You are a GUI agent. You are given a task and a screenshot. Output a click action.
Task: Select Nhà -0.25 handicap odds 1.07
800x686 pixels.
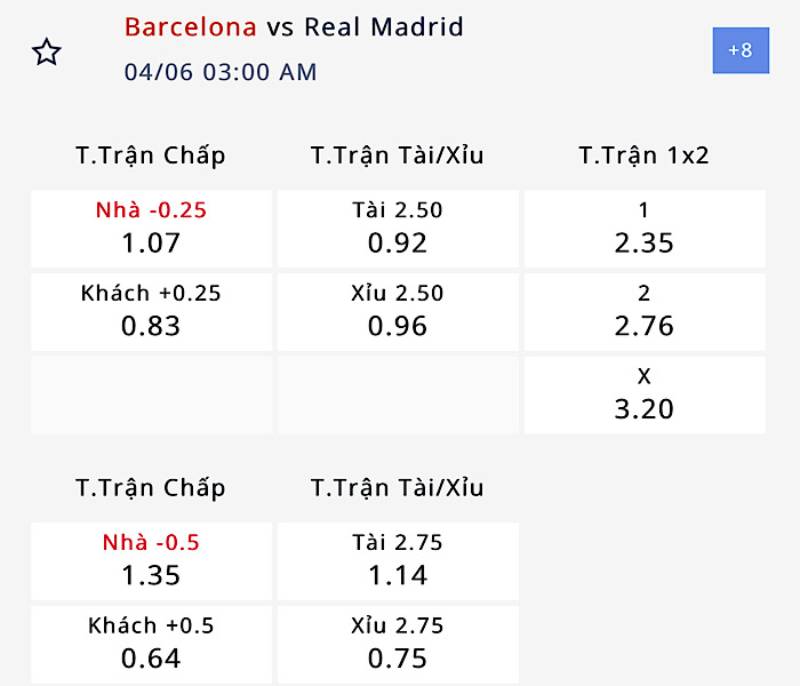(150, 228)
